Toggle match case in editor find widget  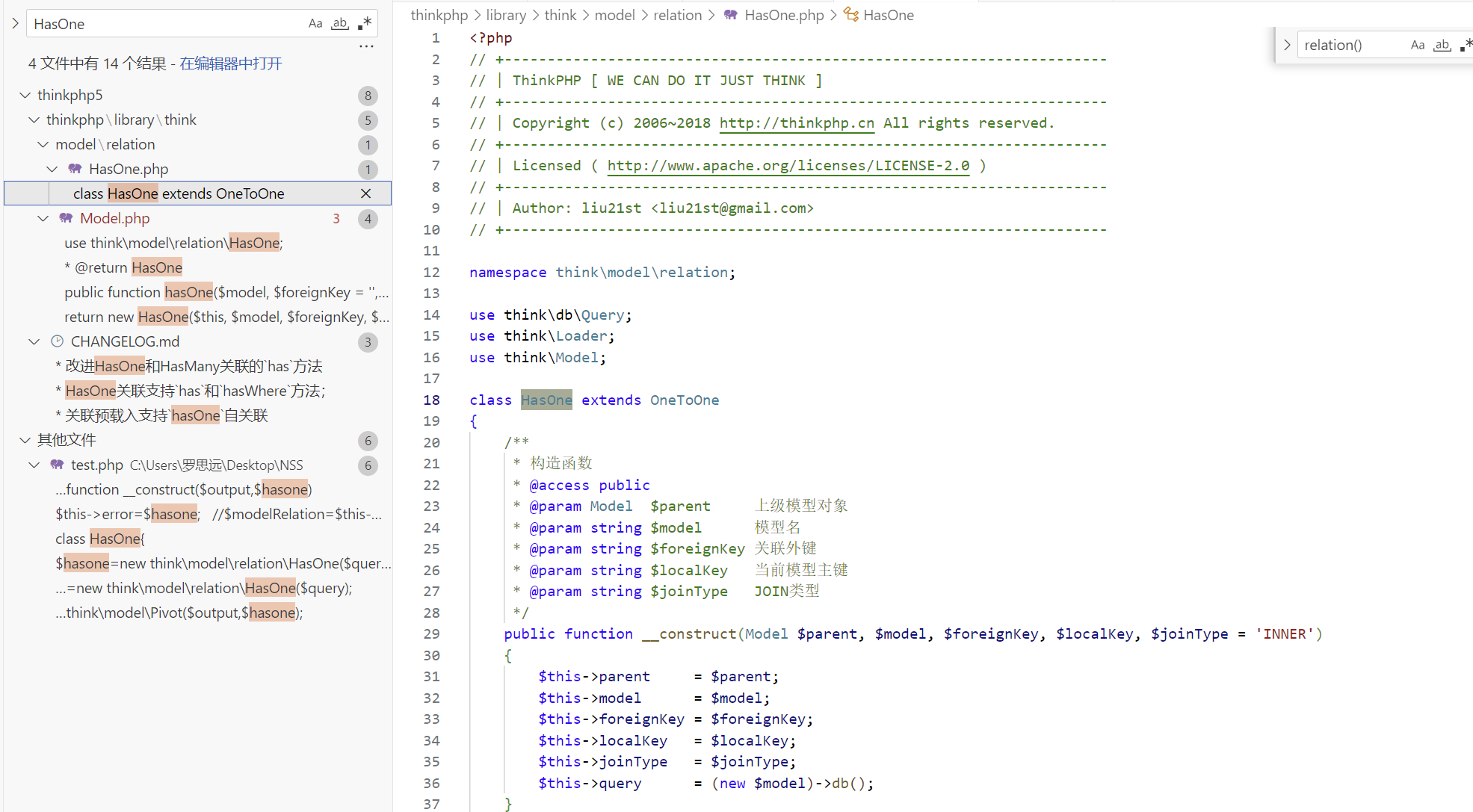(x=1418, y=45)
